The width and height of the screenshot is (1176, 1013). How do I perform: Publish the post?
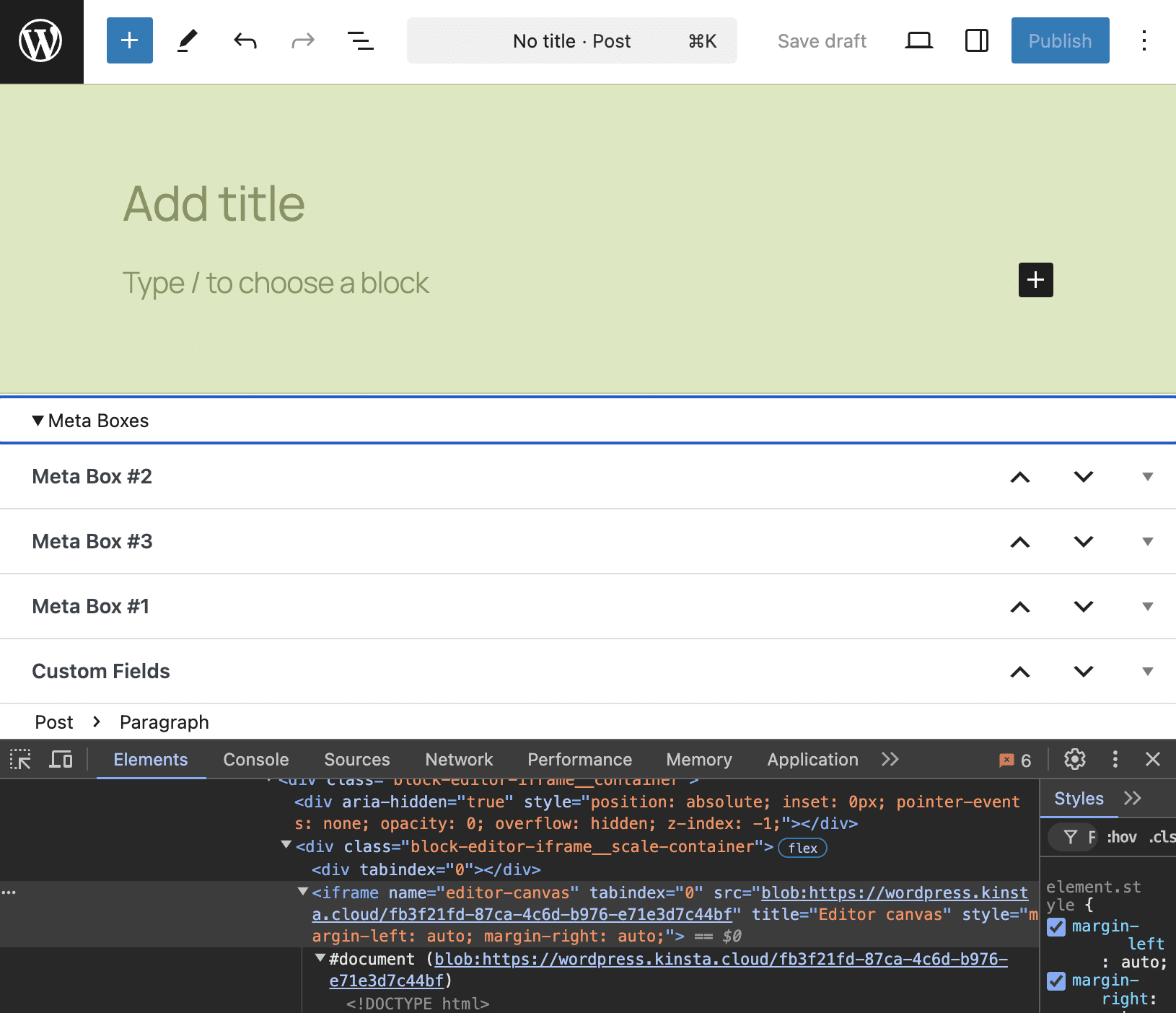click(x=1060, y=40)
